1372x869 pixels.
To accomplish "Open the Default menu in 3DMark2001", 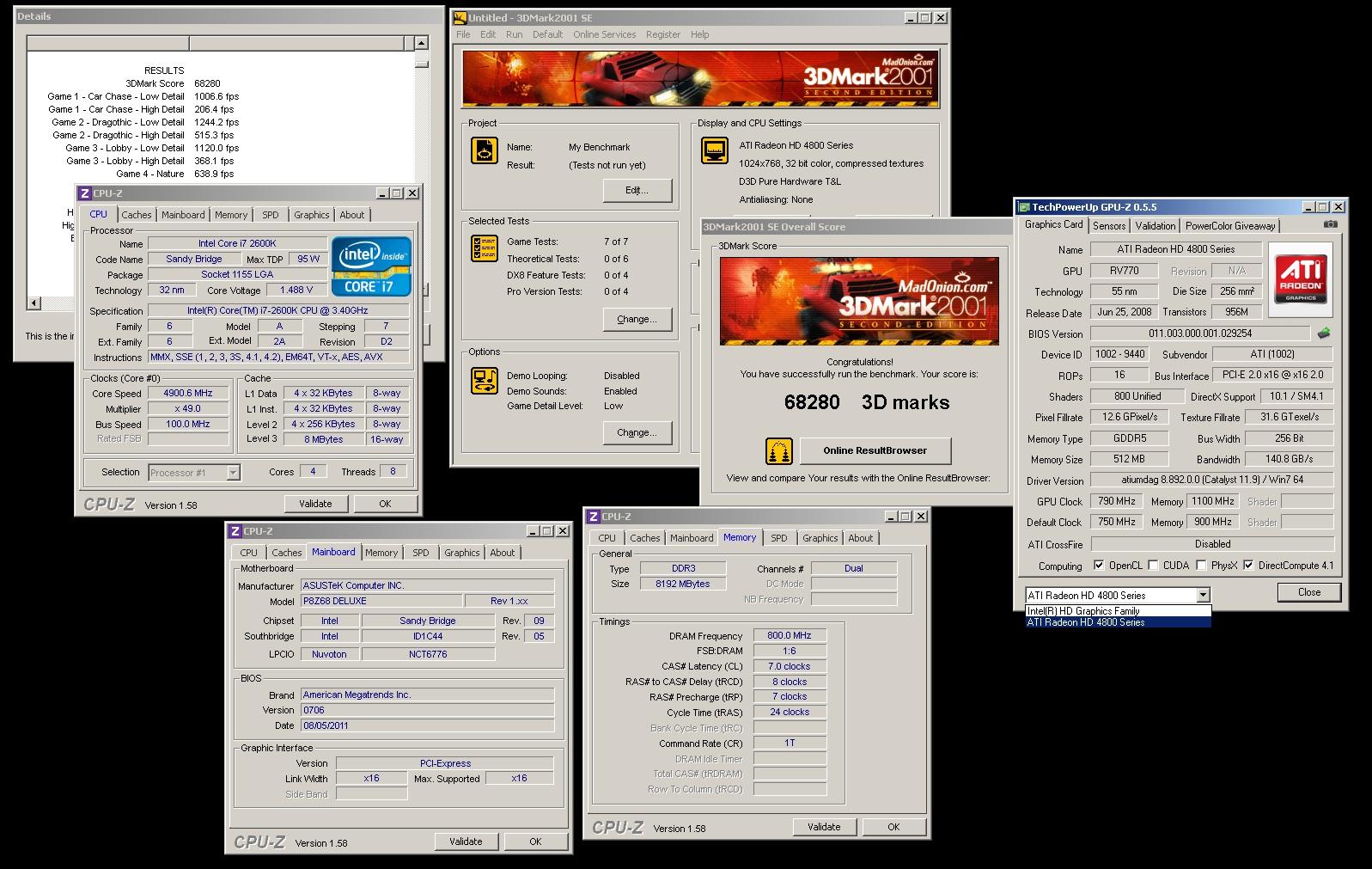I will (547, 34).
